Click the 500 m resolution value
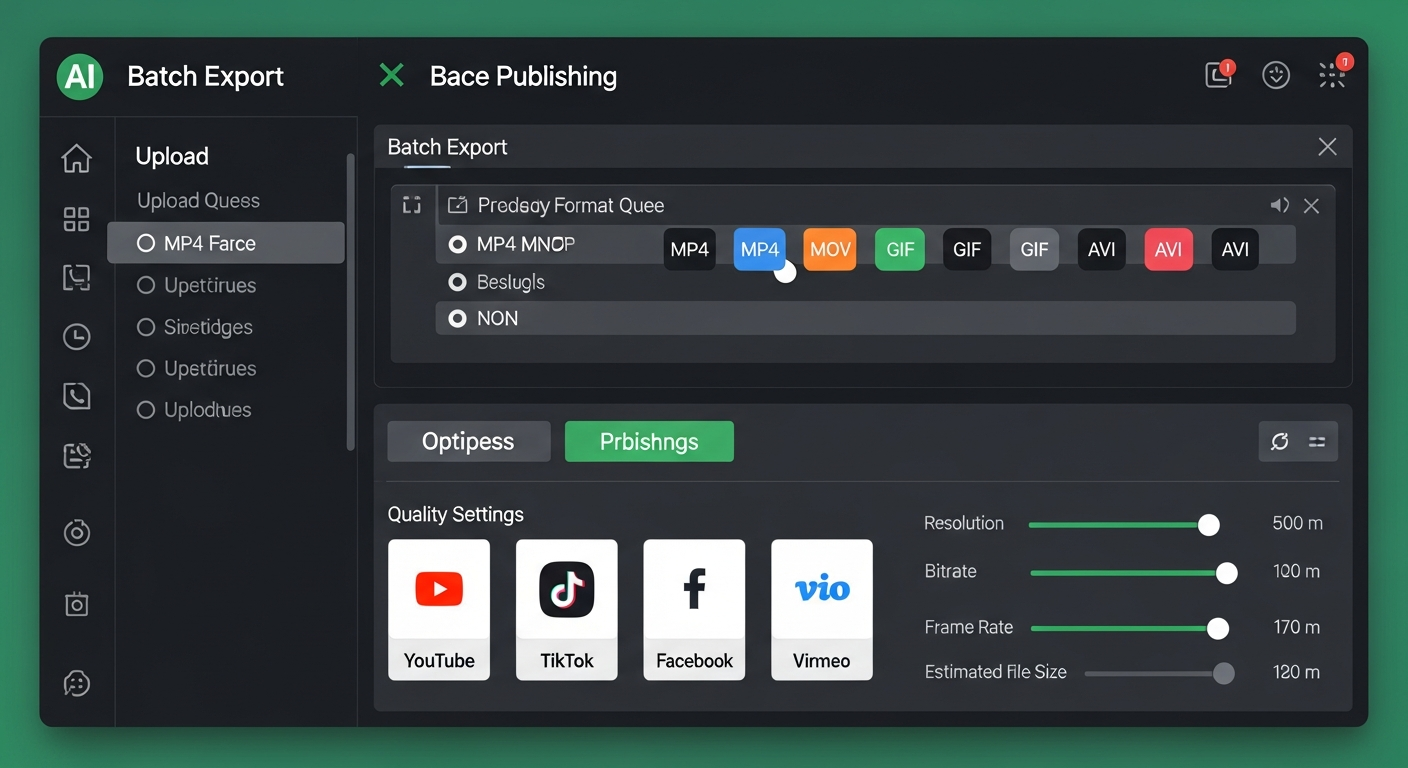Viewport: 1408px width, 768px height. [x=1297, y=523]
